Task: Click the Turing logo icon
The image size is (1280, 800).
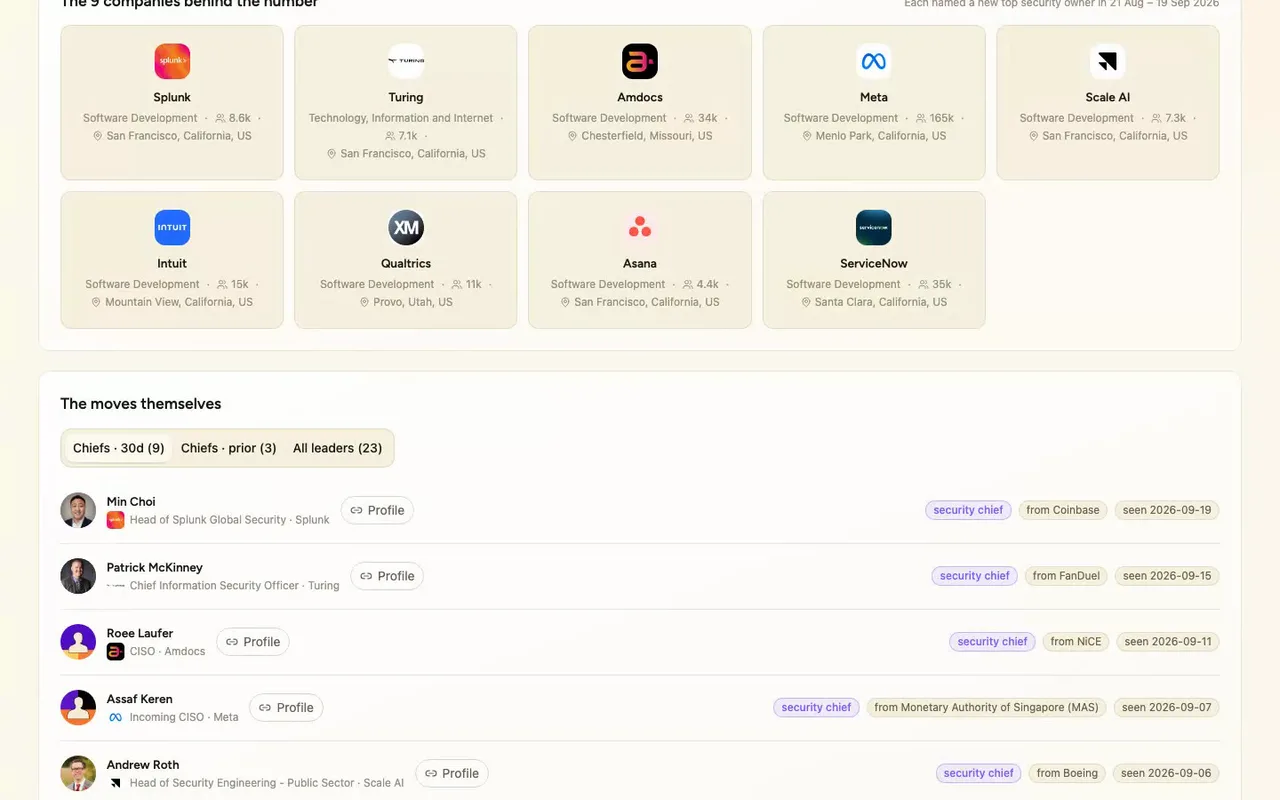Action: coord(406,61)
